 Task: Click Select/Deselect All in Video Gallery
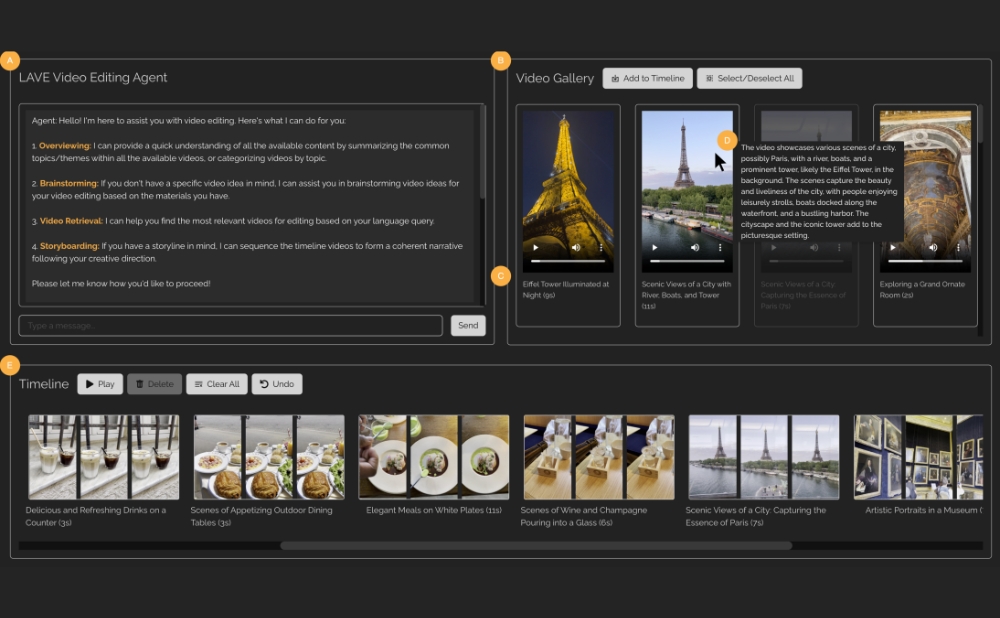tap(749, 78)
